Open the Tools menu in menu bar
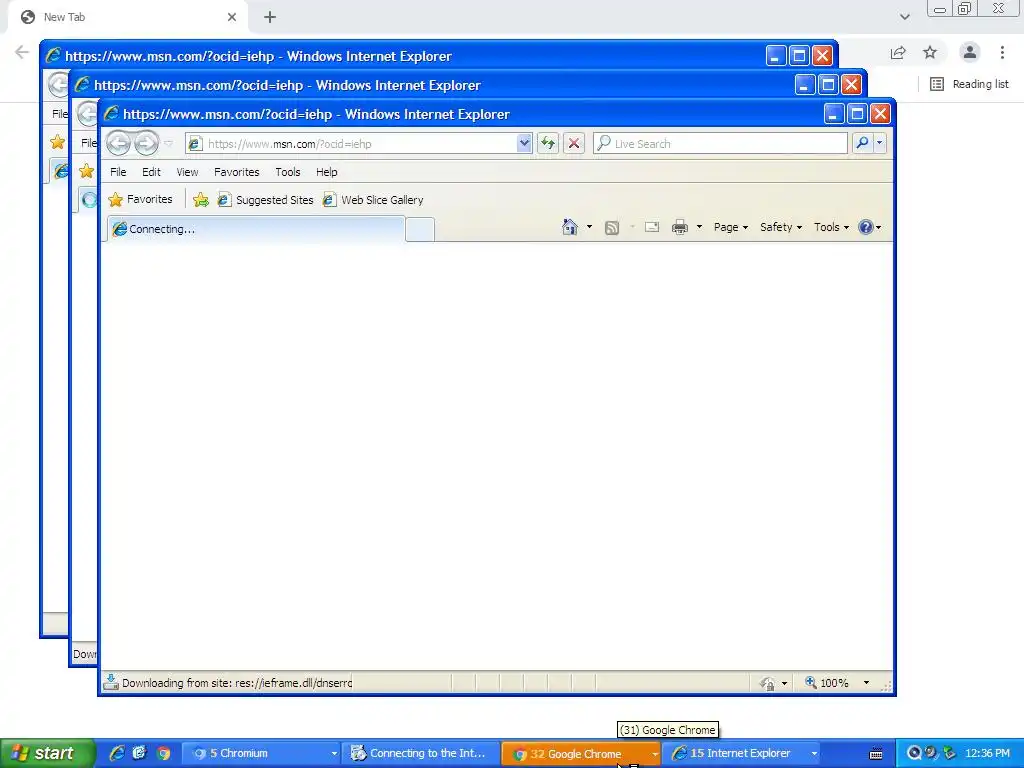This screenshot has height=768, width=1024. [x=287, y=172]
